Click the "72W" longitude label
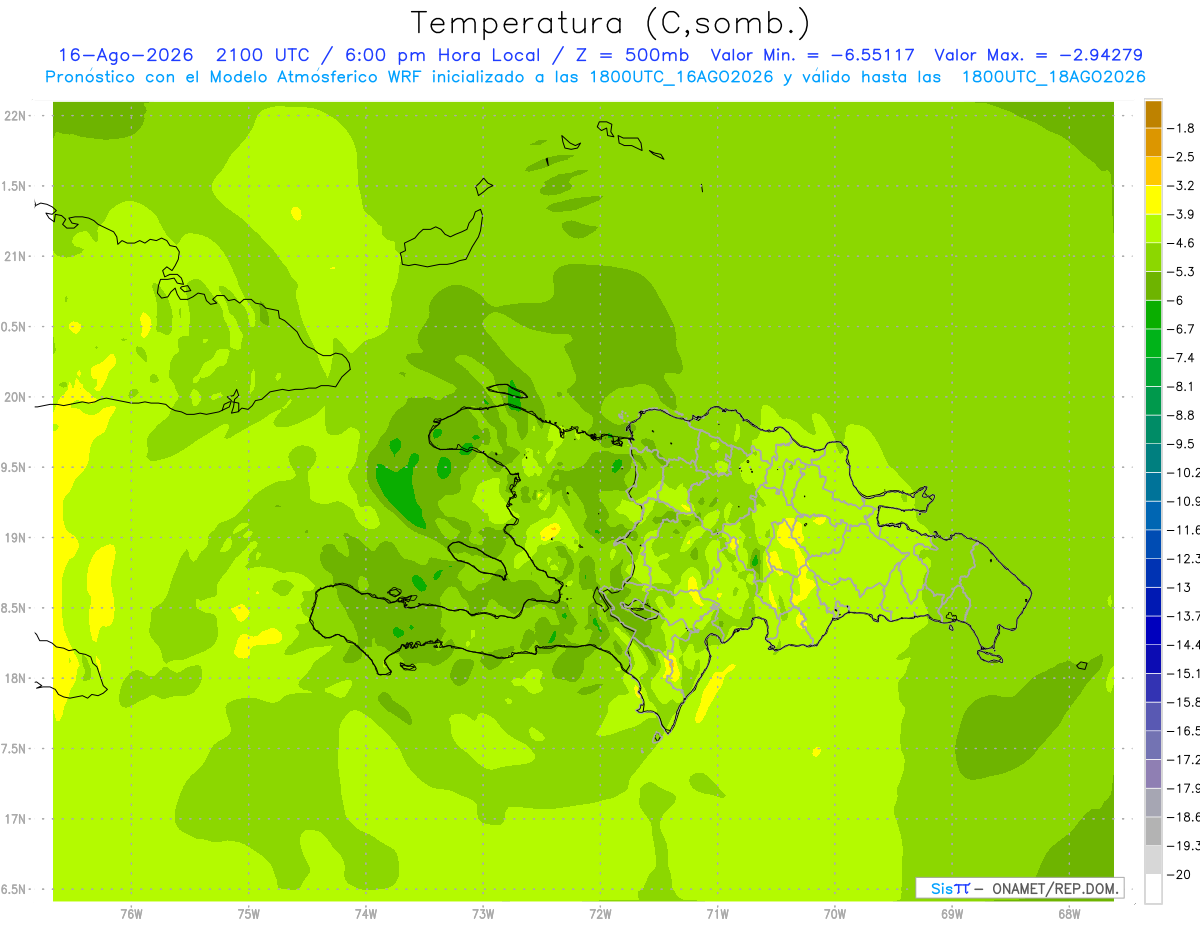The width and height of the screenshot is (1200, 927). tap(601, 913)
